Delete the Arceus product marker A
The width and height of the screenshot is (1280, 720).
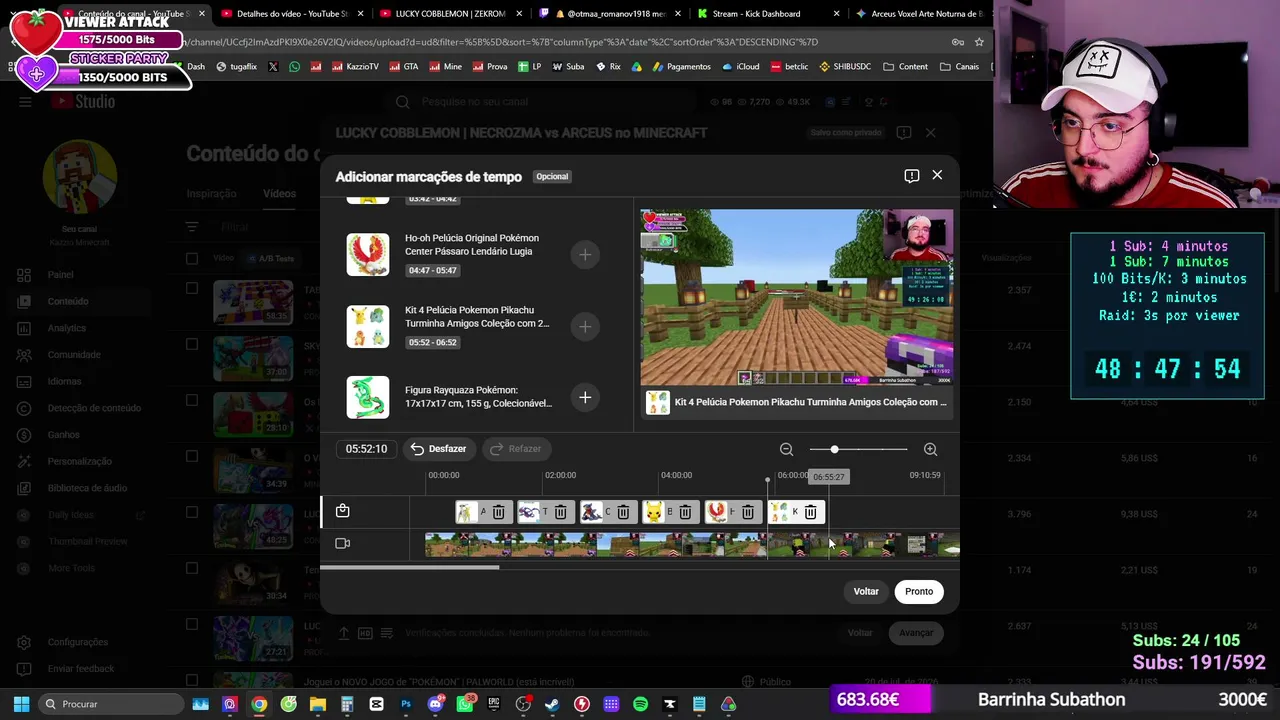pyautogui.click(x=498, y=512)
